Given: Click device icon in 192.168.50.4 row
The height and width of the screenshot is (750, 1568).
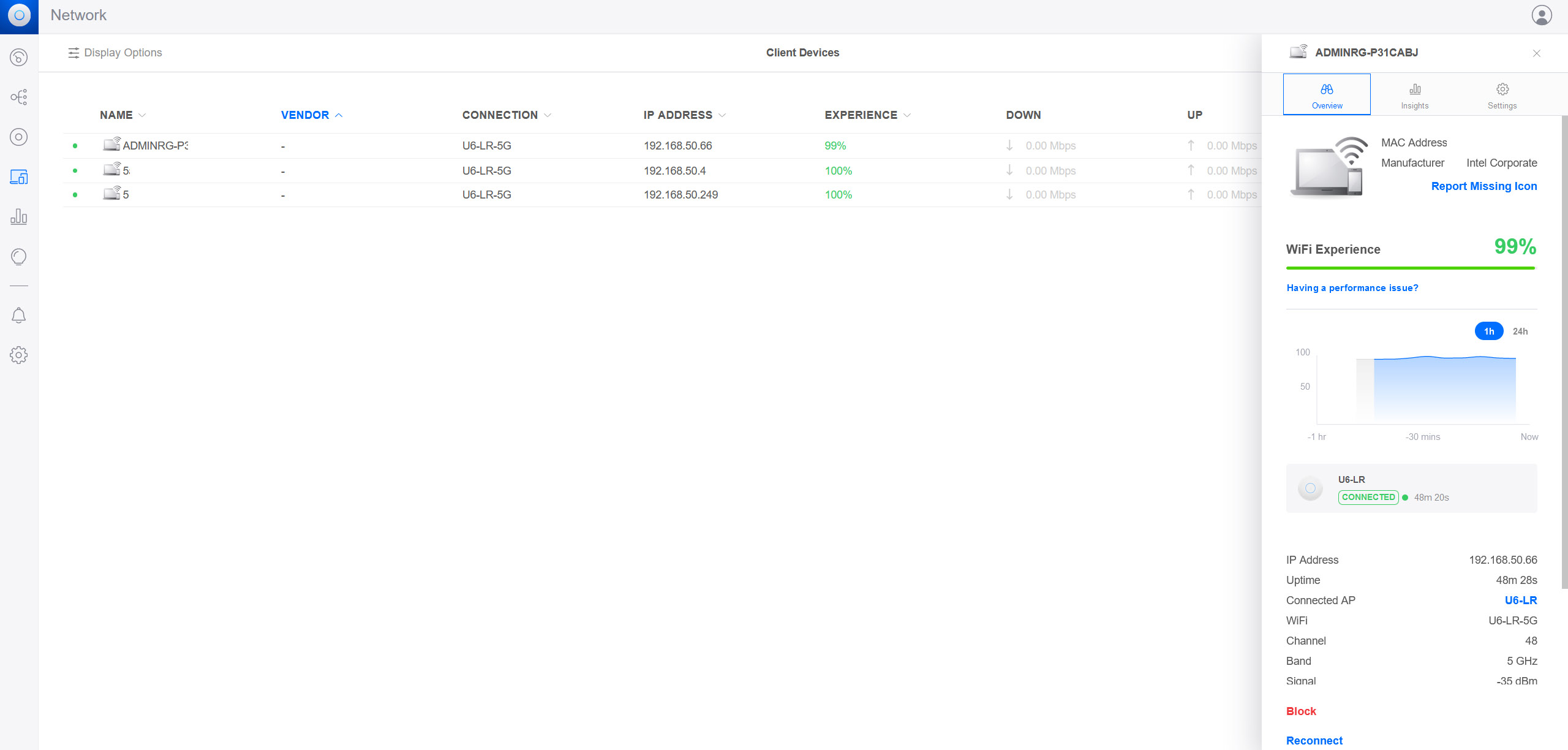Looking at the screenshot, I should [112, 169].
